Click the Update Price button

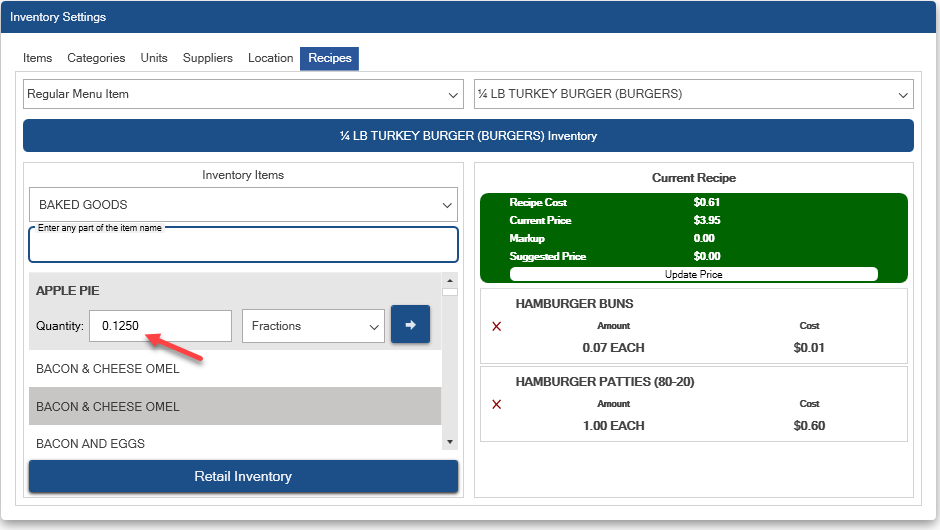tap(693, 274)
